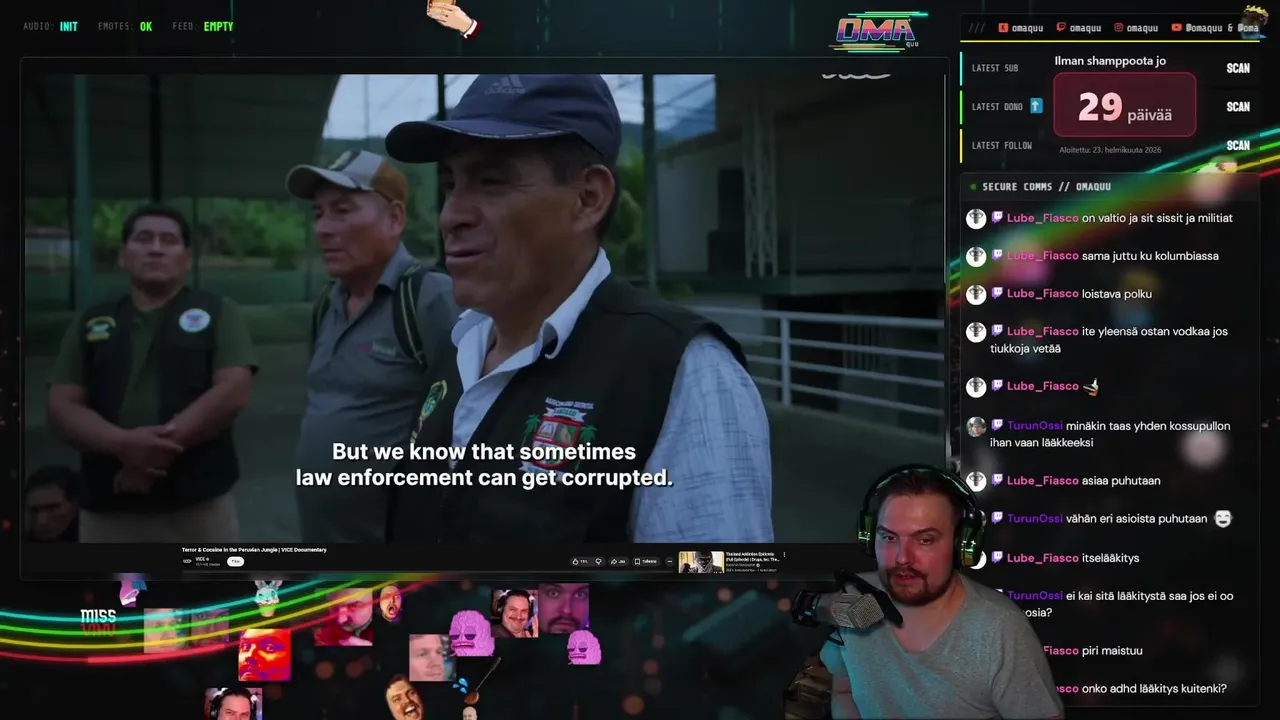This screenshot has height=720, width=1280.
Task: Click 'Aloitettu: 23. helmikuuta 2026' text
Action: point(1110,150)
